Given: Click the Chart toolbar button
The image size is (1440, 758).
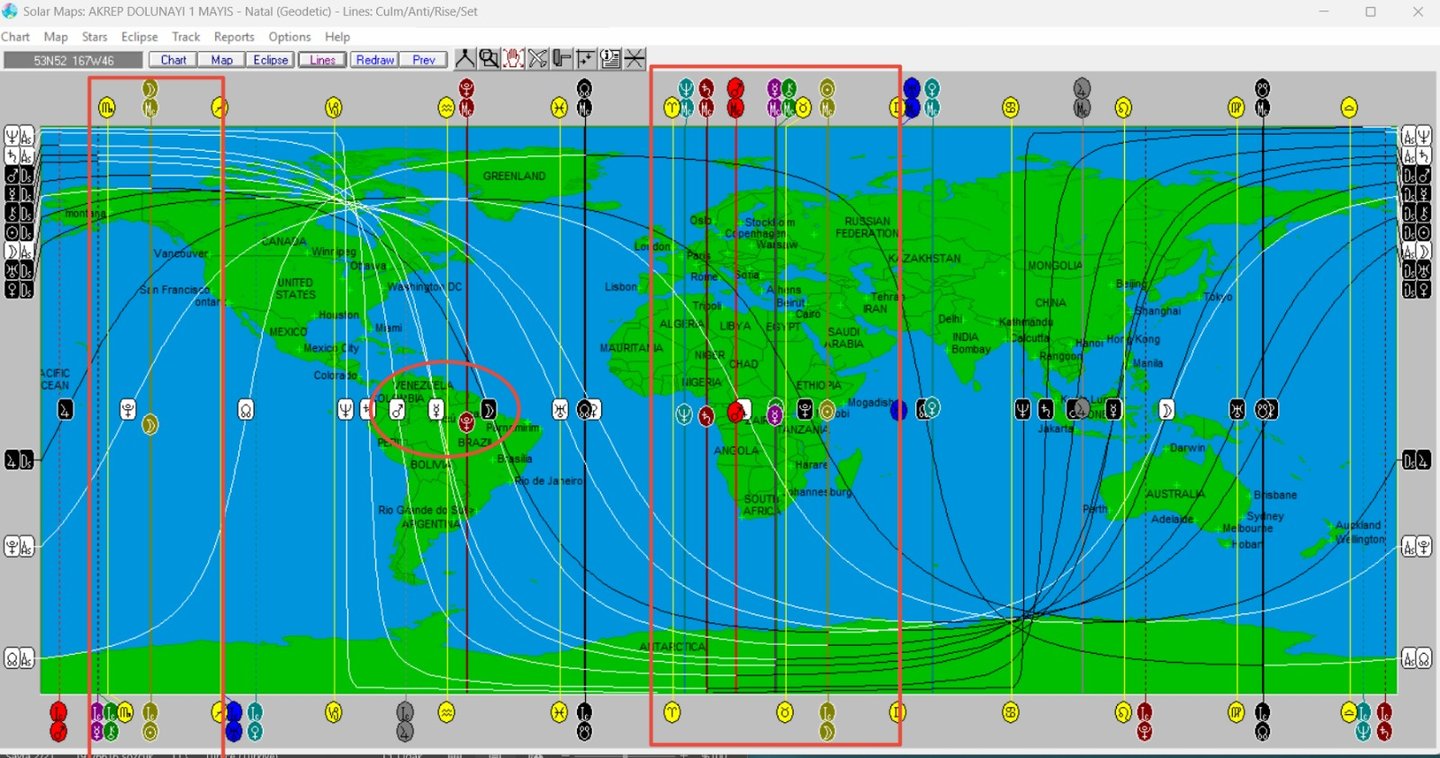Looking at the screenshot, I should point(173,60).
